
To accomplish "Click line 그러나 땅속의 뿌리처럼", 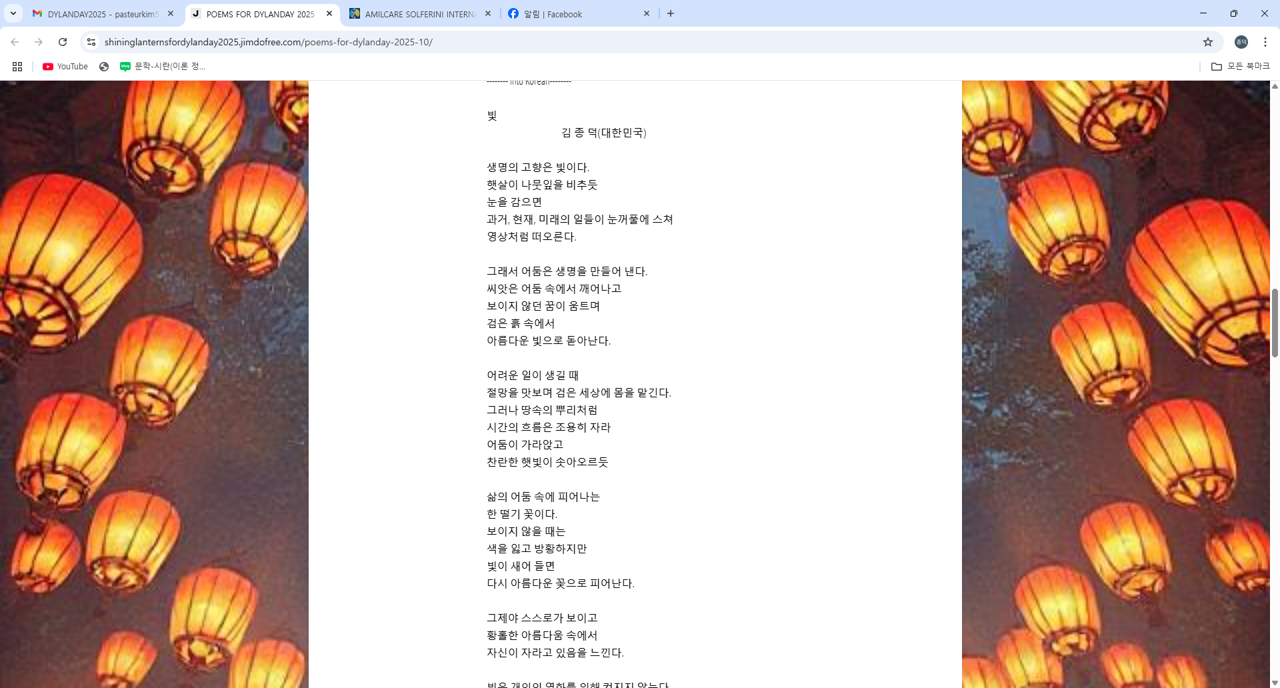I will point(542,410).
